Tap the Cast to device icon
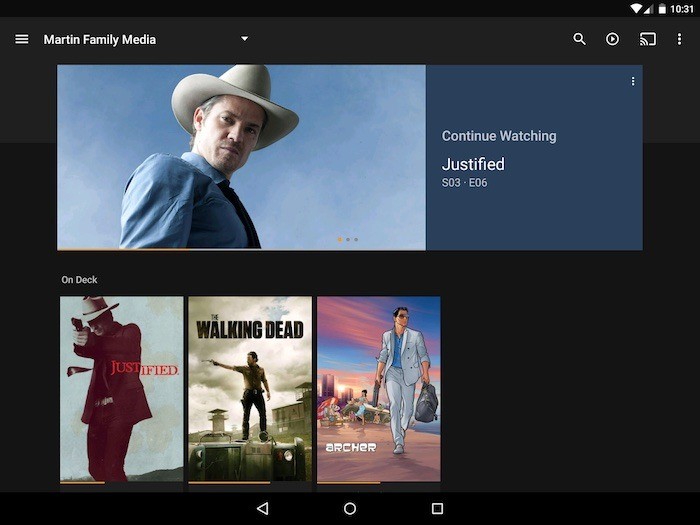 (x=647, y=39)
